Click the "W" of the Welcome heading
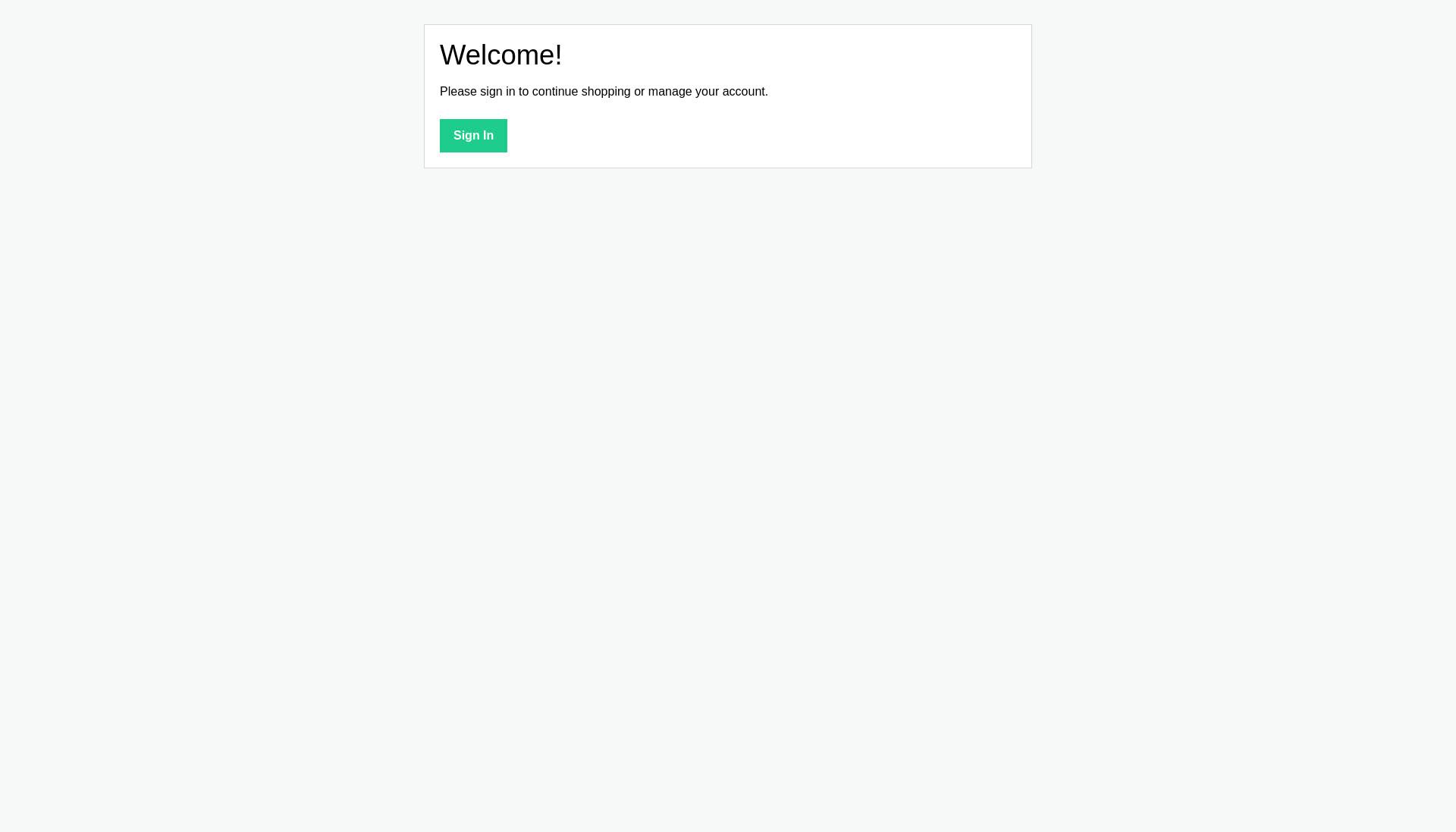Viewport: 1456px width, 832px height. (453, 55)
